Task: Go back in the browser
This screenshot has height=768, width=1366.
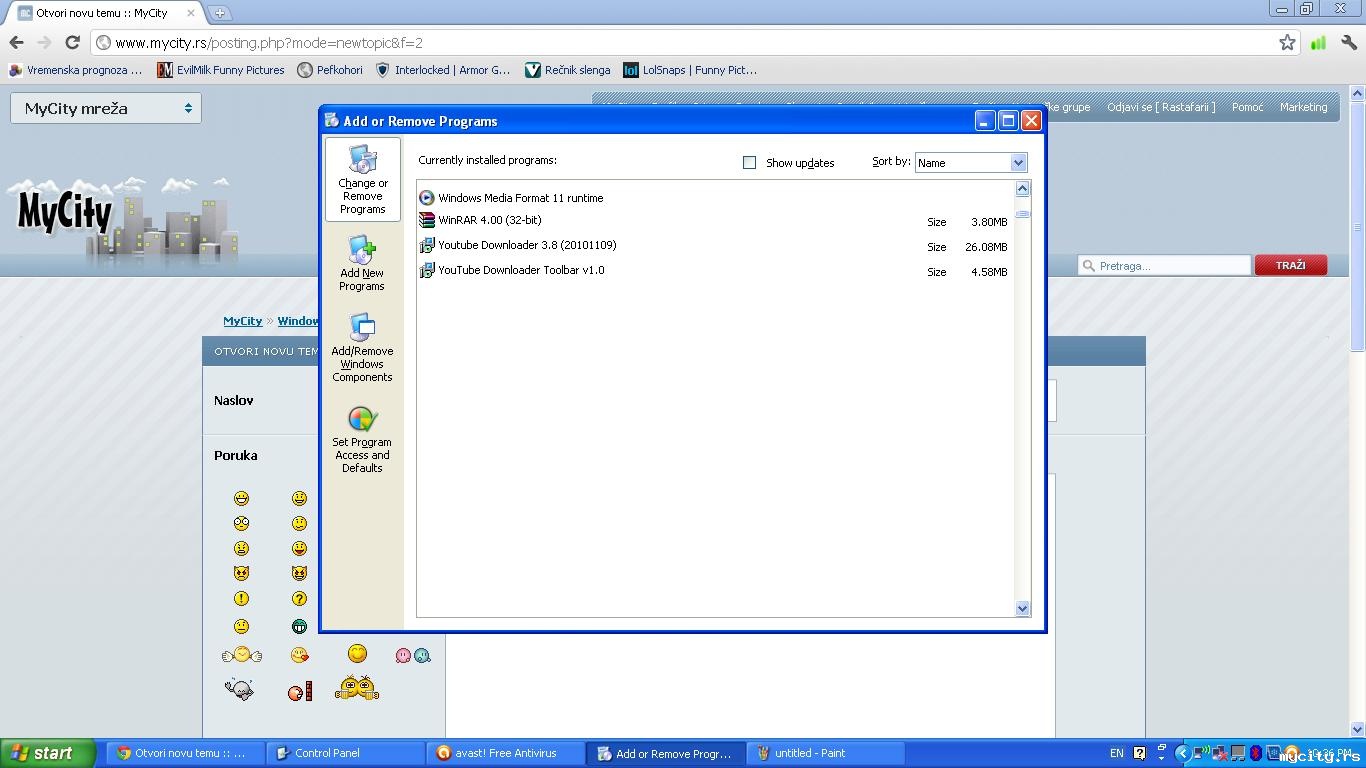Action: [x=16, y=42]
